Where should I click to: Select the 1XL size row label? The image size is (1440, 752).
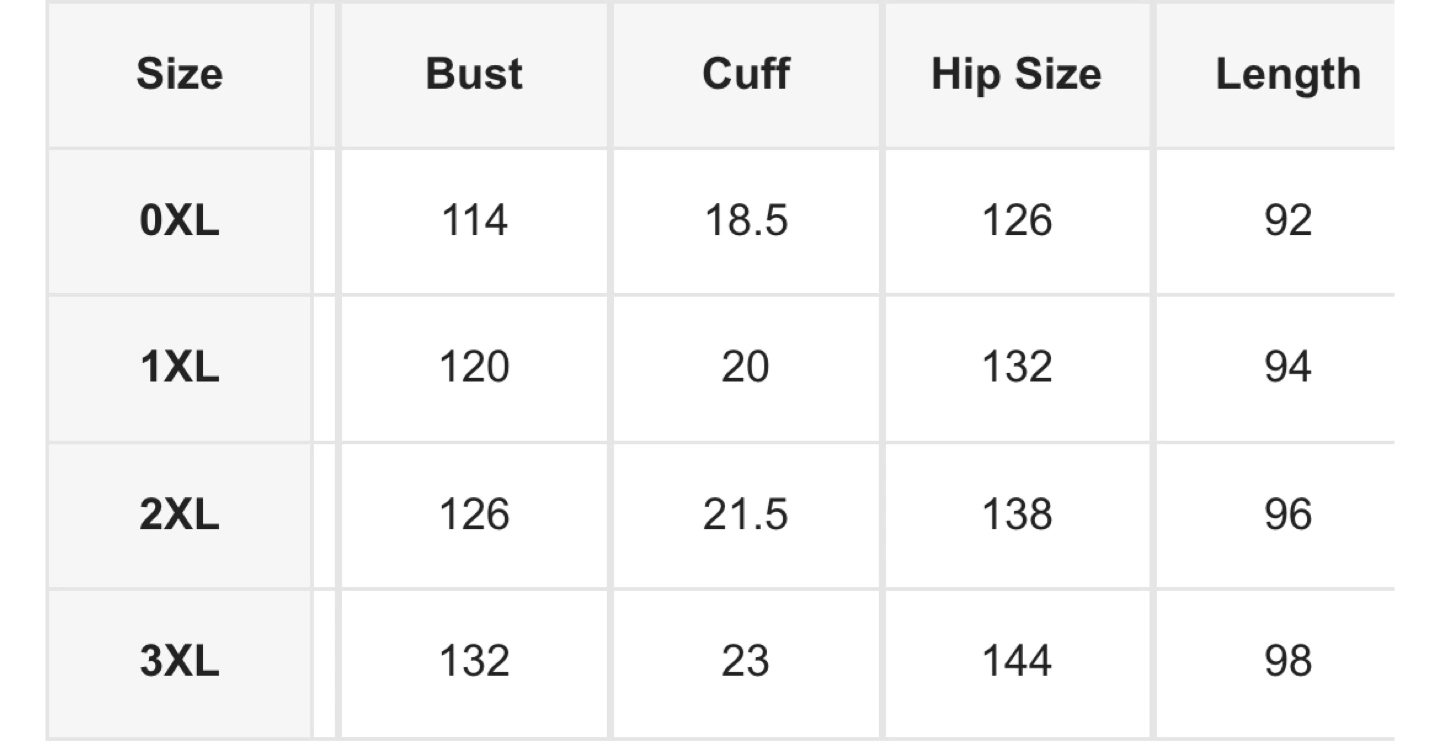(x=179, y=368)
